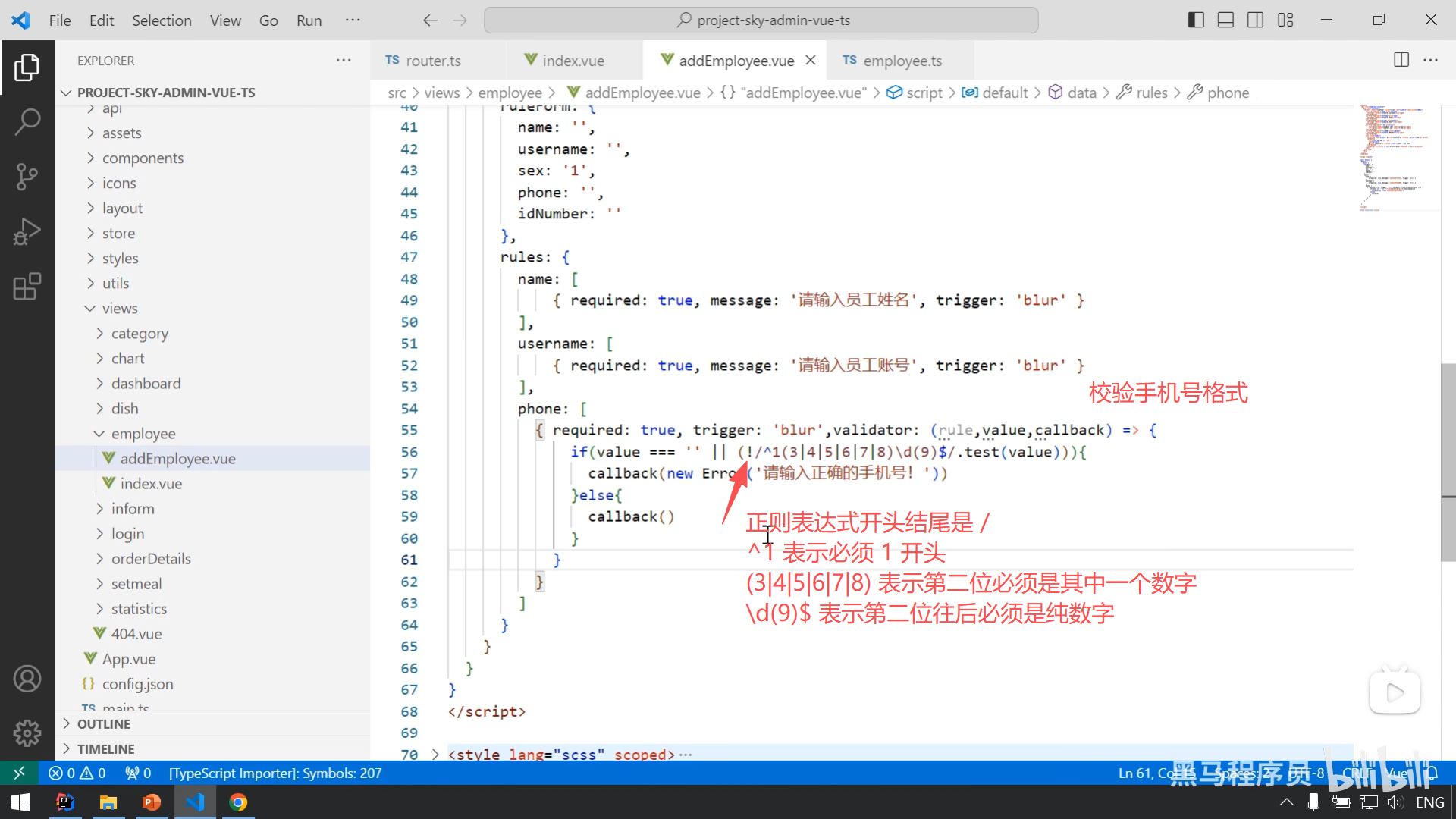Open the Extensions view
The height and width of the screenshot is (819, 1456).
[27, 287]
